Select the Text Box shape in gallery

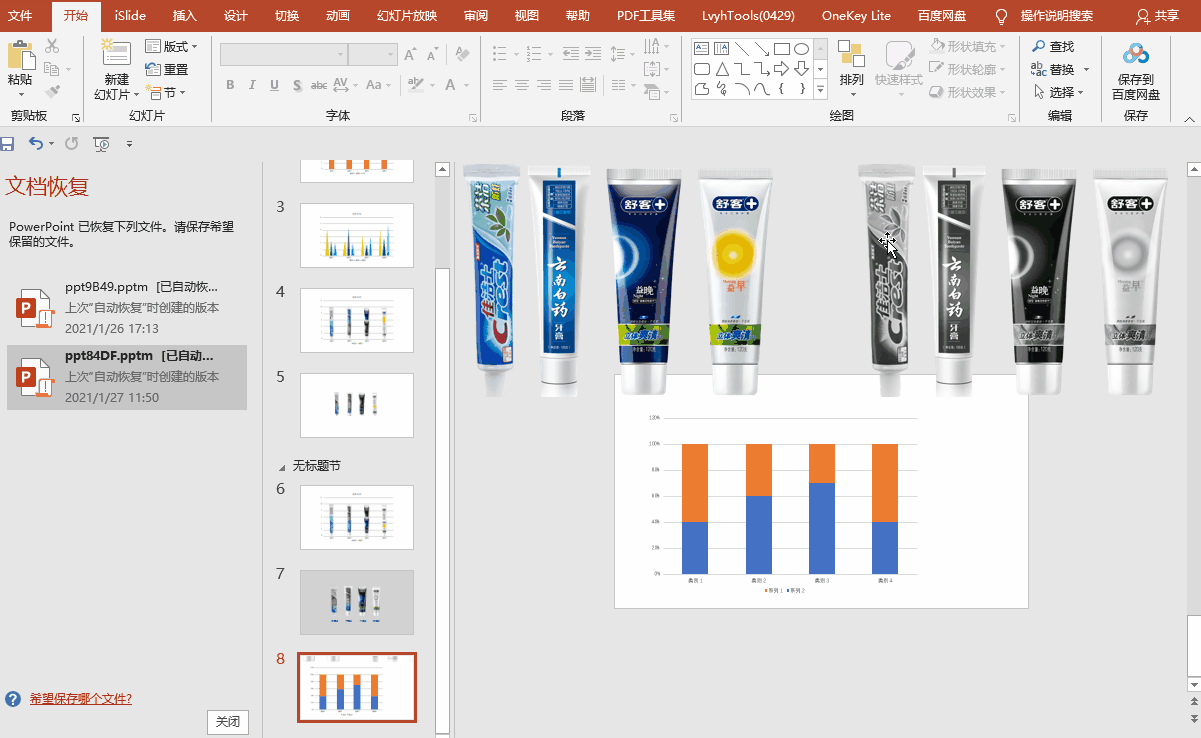tap(701, 48)
